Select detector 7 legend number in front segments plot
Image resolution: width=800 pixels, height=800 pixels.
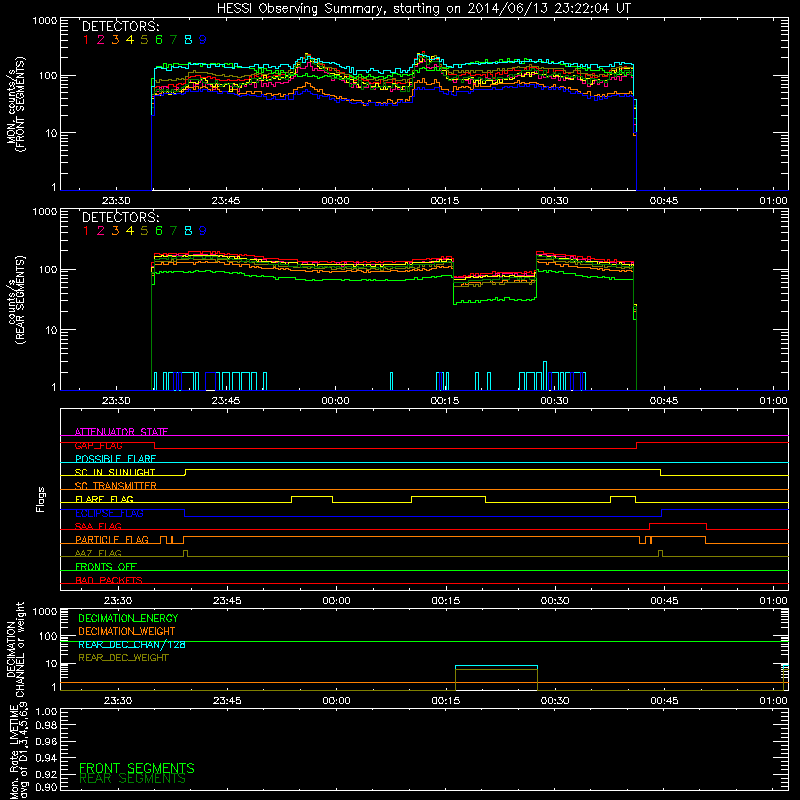point(173,40)
